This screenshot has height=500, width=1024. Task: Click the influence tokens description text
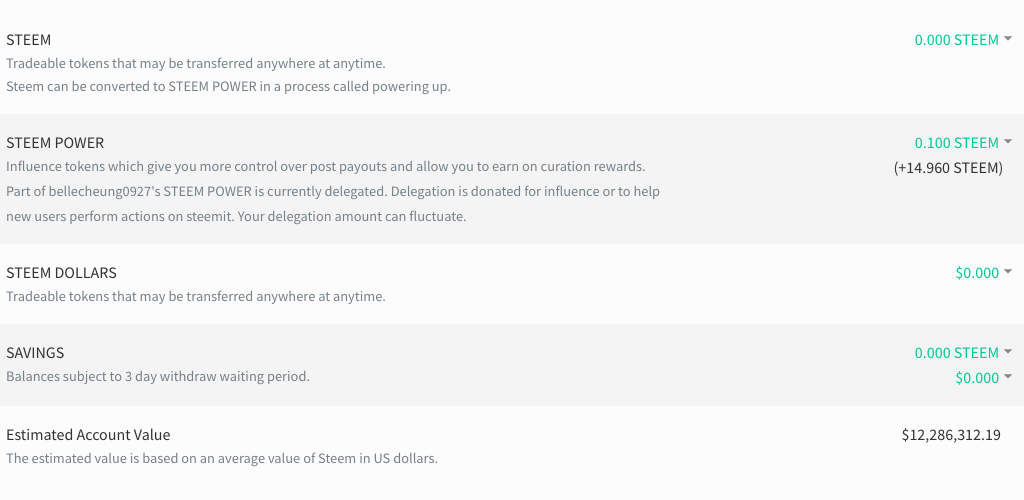tap(325, 166)
